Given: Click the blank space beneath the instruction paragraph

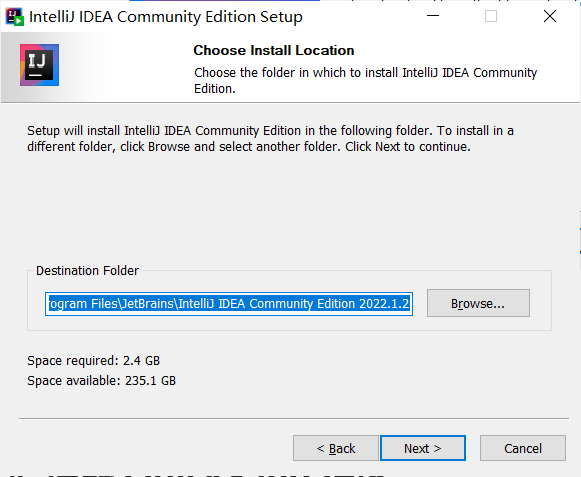Looking at the screenshot, I should 289,208.
